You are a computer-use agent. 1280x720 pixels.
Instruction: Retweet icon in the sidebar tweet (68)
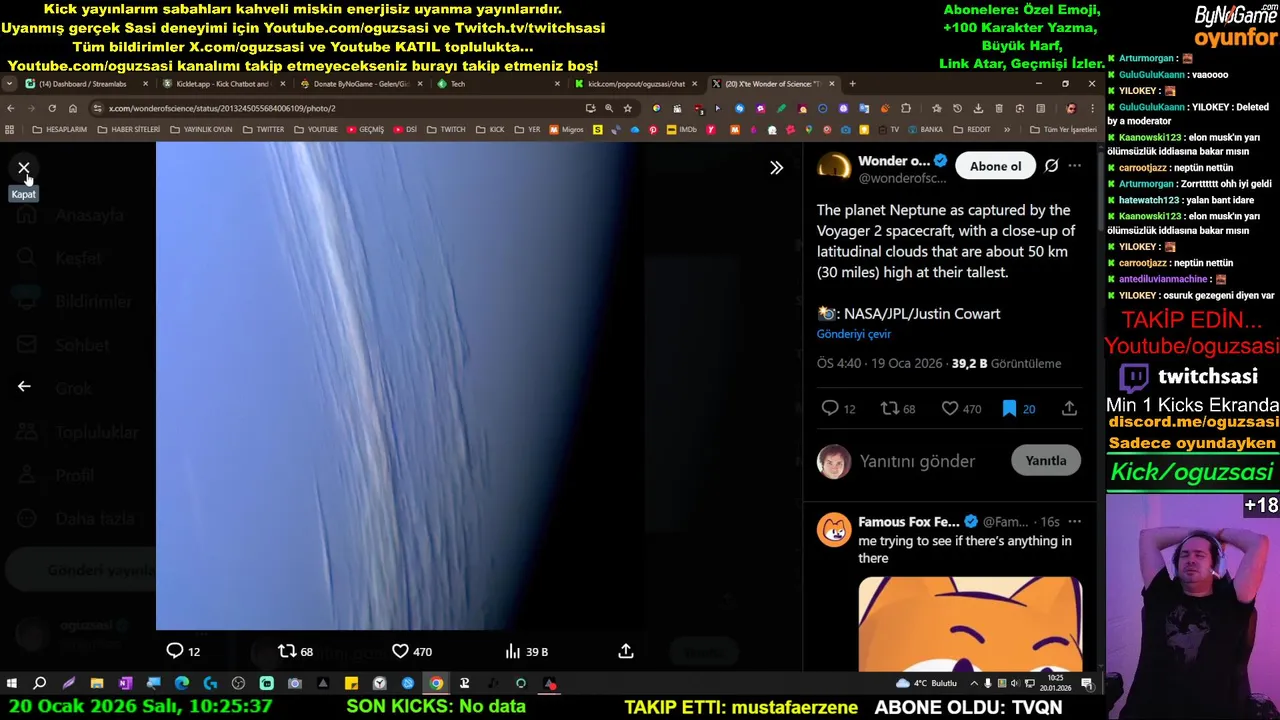coord(897,408)
